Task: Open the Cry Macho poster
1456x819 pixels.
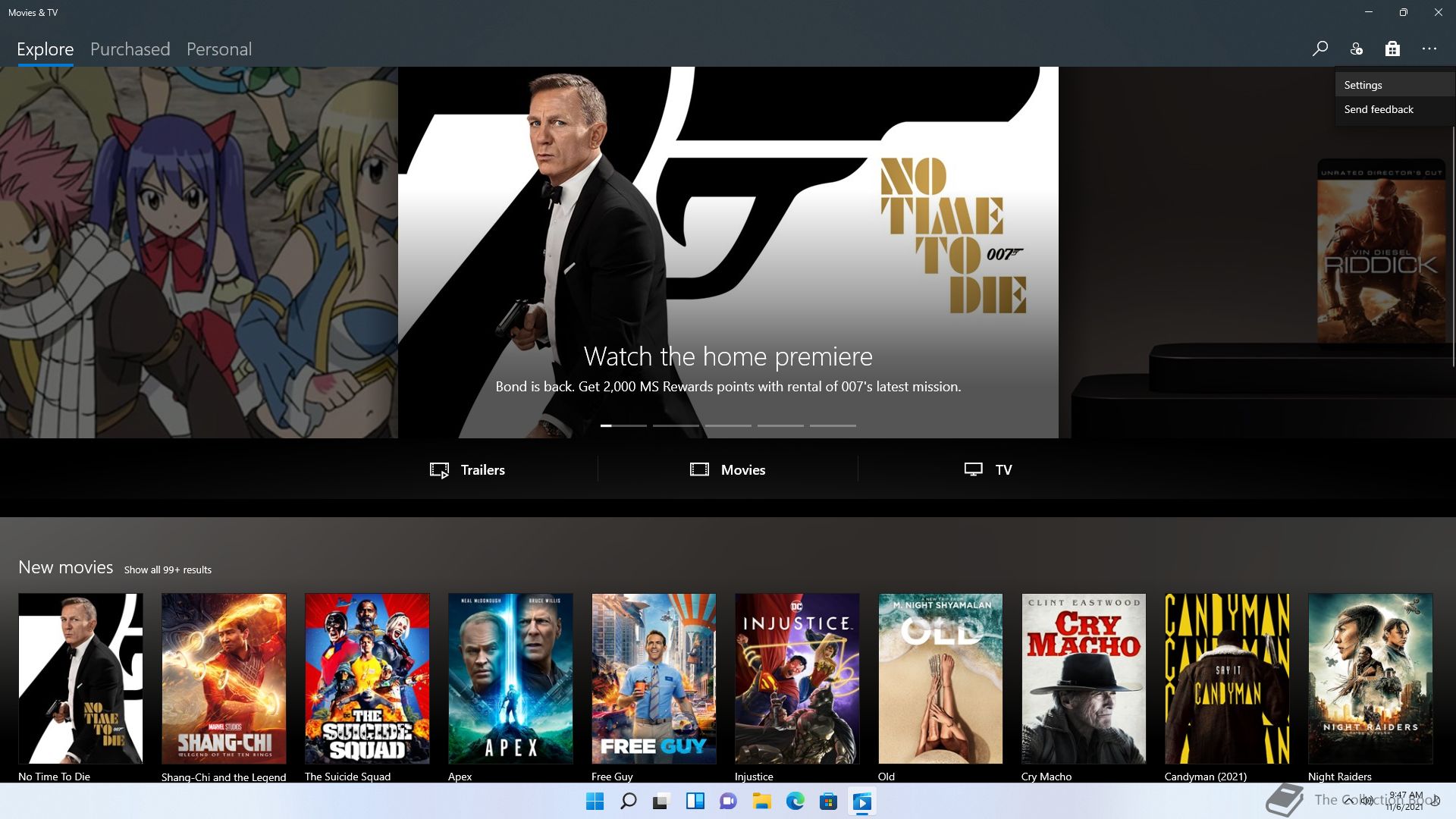Action: click(x=1084, y=679)
